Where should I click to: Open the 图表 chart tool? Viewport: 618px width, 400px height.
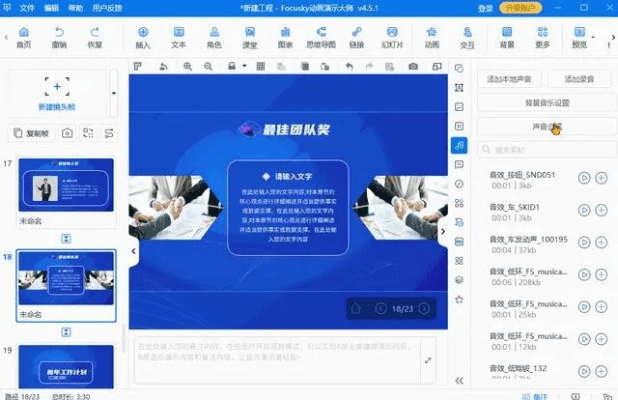click(285, 38)
